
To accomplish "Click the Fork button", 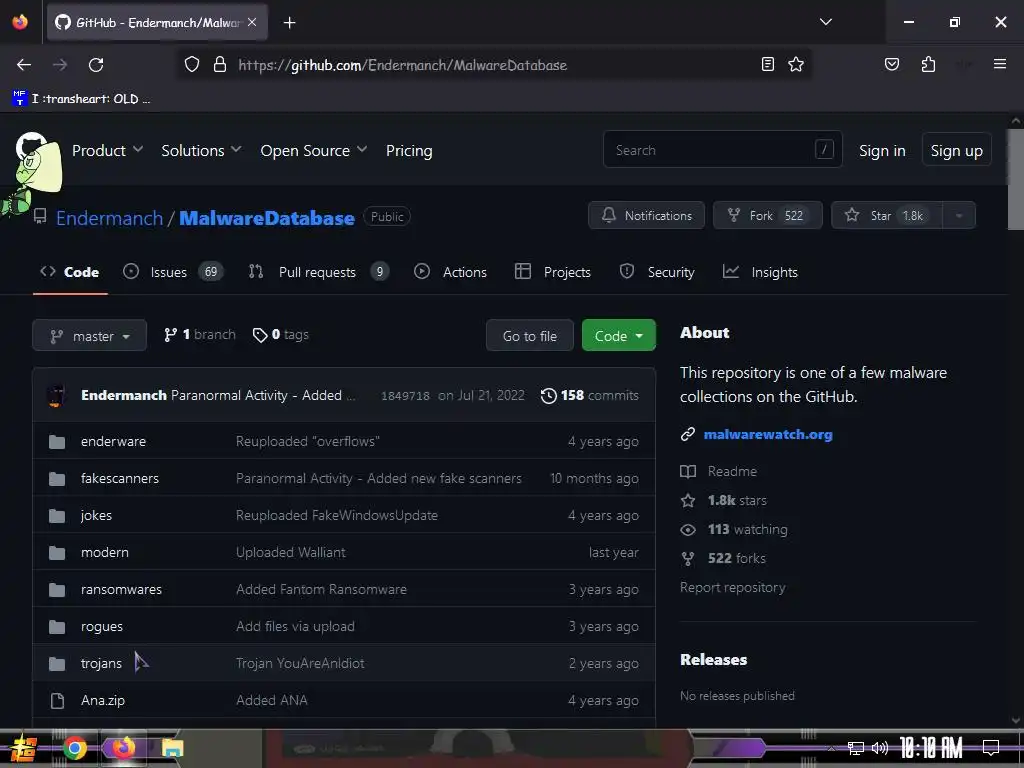I will click(767, 216).
